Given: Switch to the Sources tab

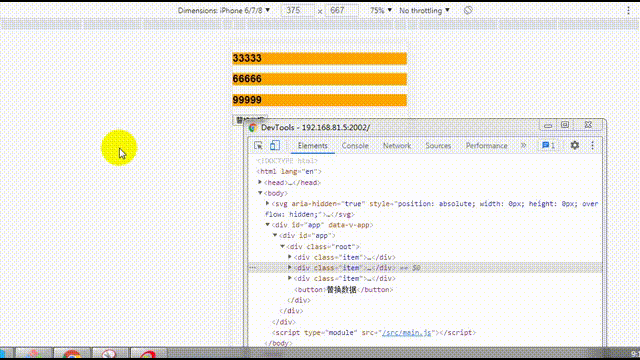Looking at the screenshot, I should coord(438,146).
